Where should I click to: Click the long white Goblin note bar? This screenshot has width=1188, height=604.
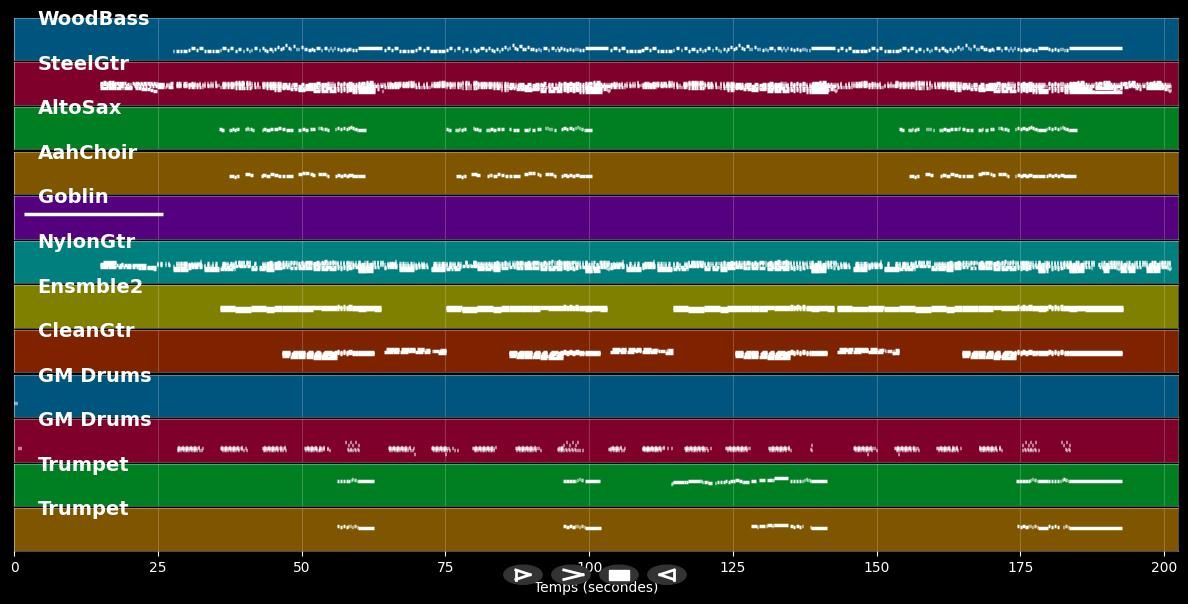pos(93,214)
